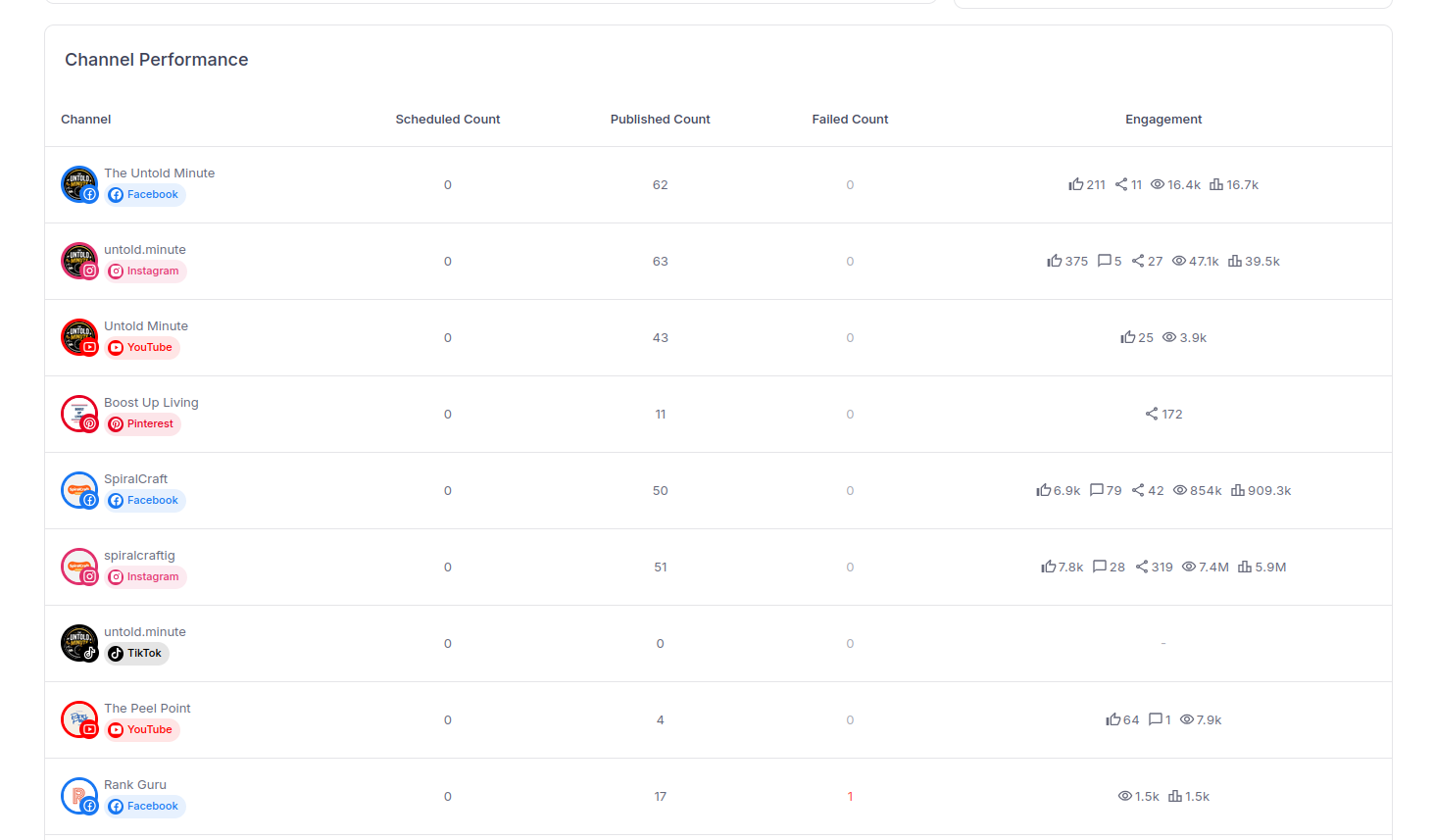Click the comments icon in the untold.minute Instagram row
The width and height of the screenshot is (1434, 840).
tap(1105, 261)
